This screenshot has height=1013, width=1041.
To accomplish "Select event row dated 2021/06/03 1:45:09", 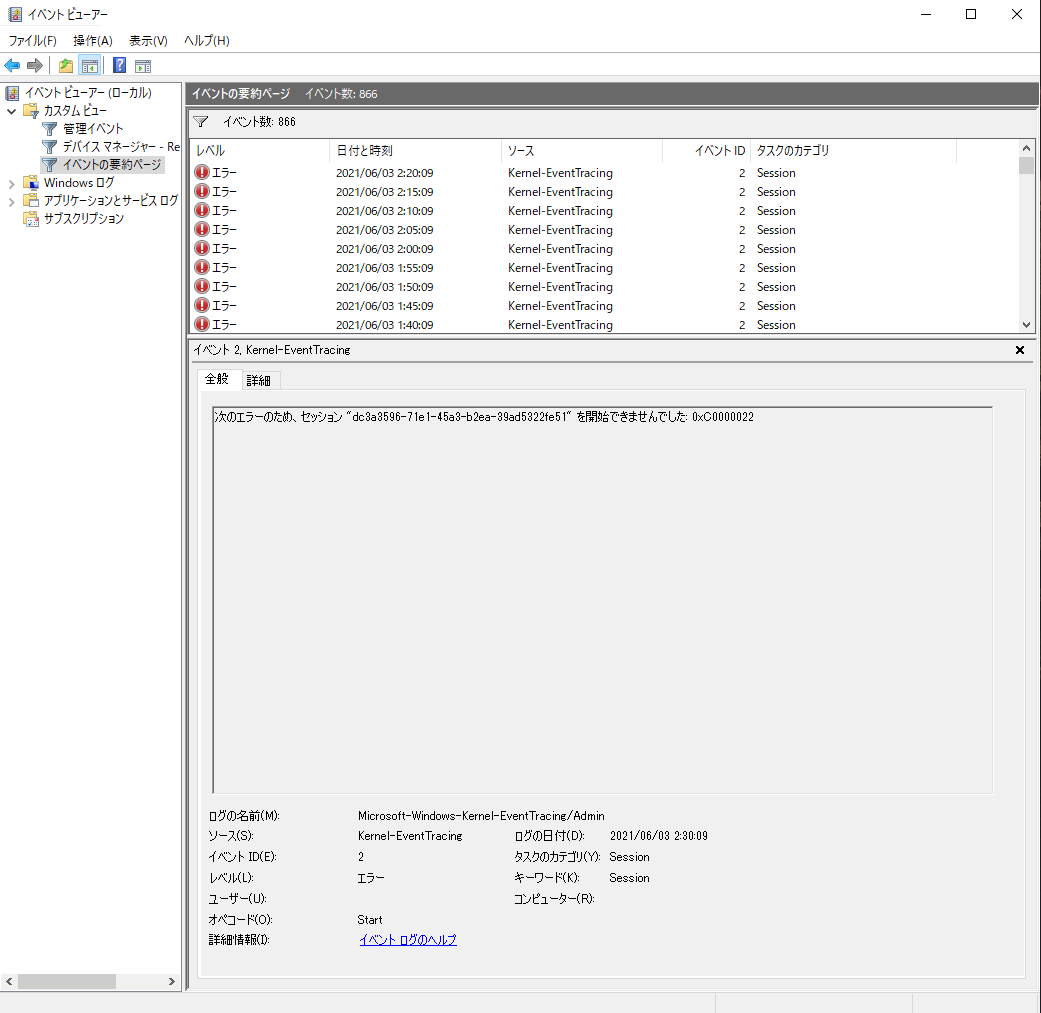I will (x=604, y=305).
